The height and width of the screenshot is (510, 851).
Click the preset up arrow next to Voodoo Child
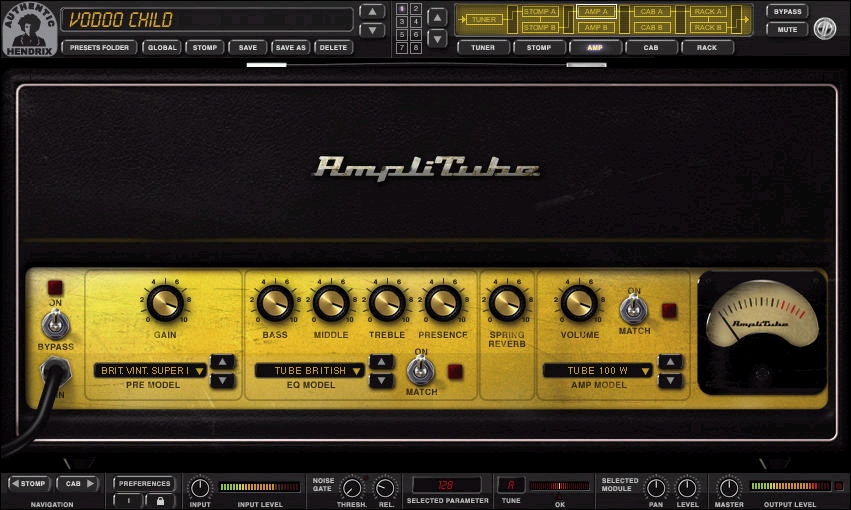372,11
